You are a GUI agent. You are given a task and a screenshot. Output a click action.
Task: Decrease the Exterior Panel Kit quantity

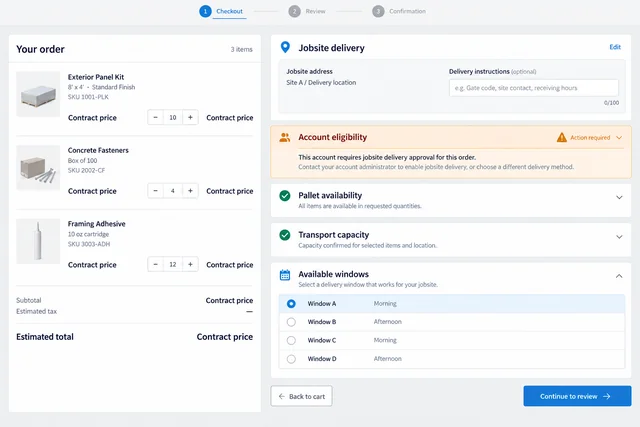[155, 118]
